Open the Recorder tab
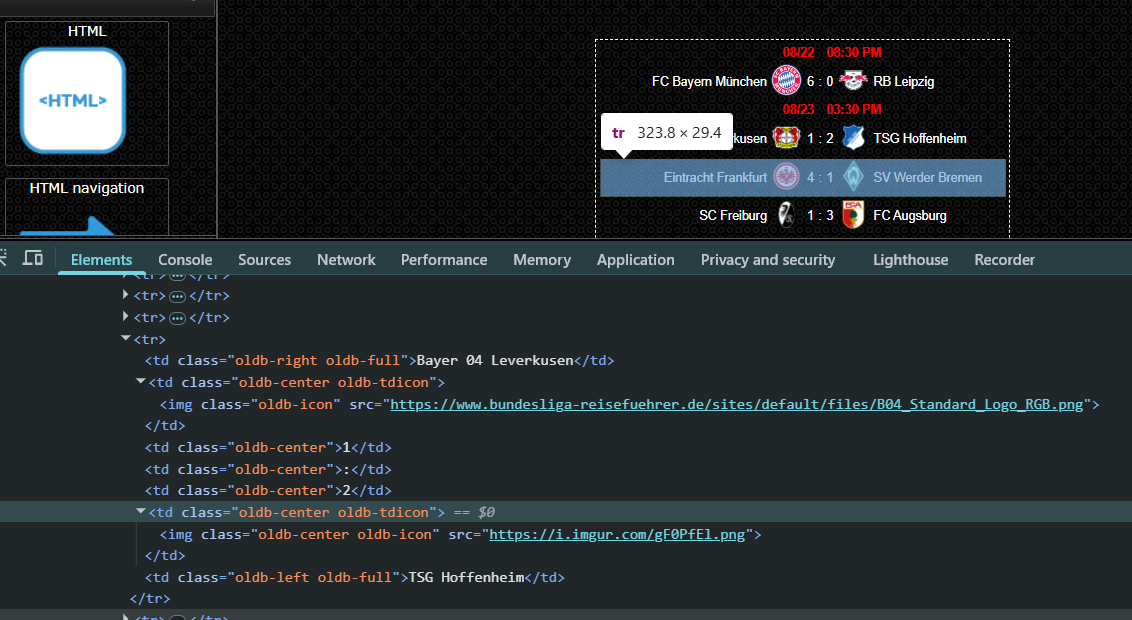Viewport: 1132px width, 620px height. click(x=1004, y=260)
